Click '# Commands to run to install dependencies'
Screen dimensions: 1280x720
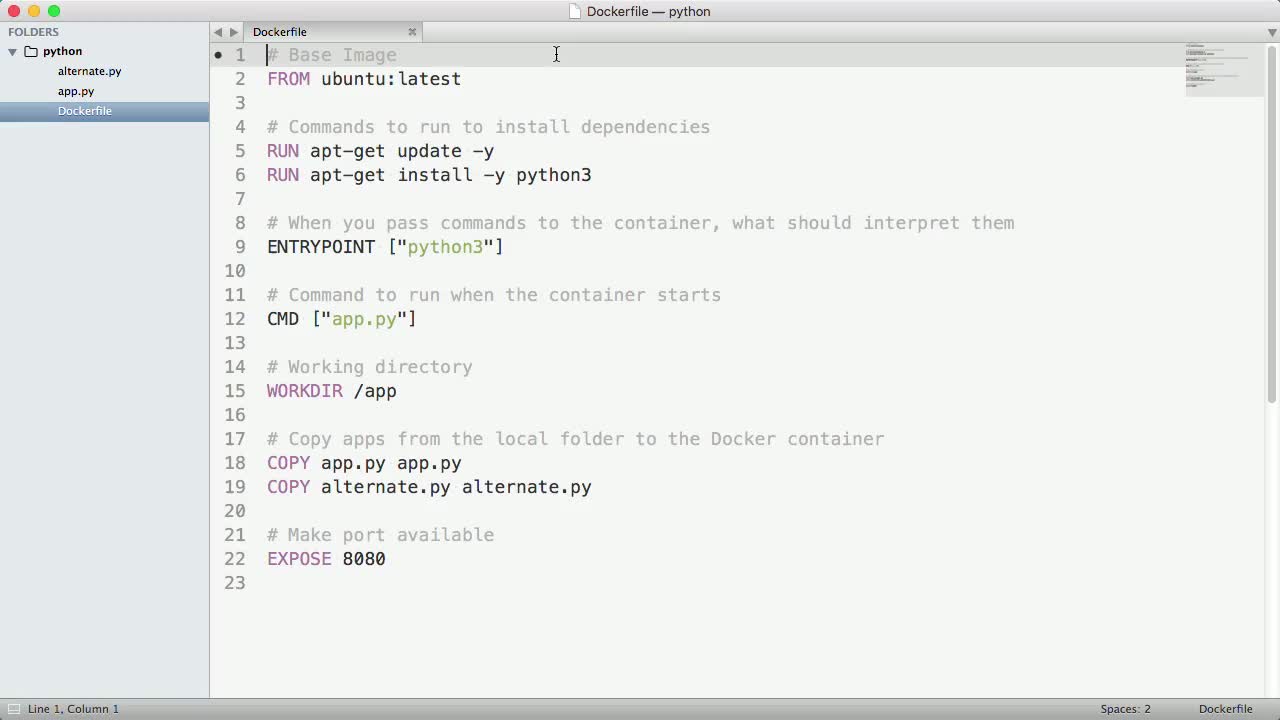488,127
